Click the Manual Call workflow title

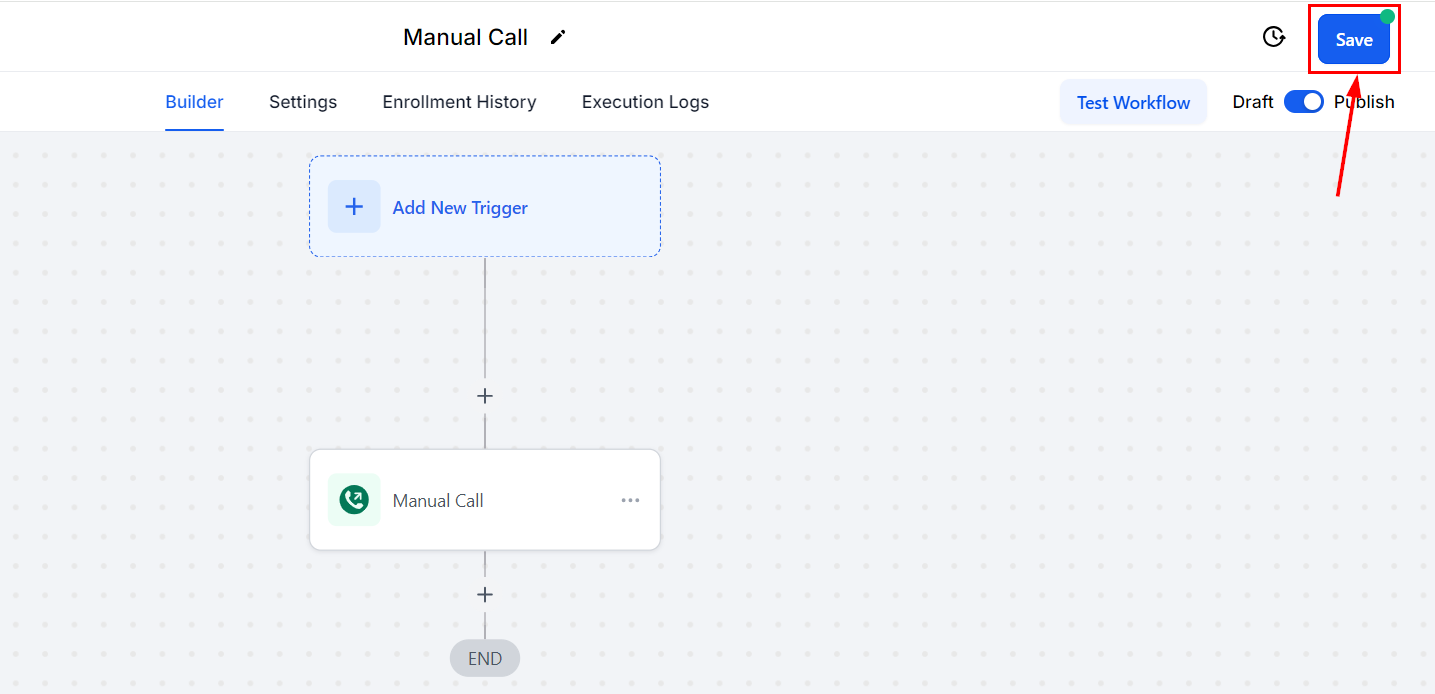(x=465, y=37)
